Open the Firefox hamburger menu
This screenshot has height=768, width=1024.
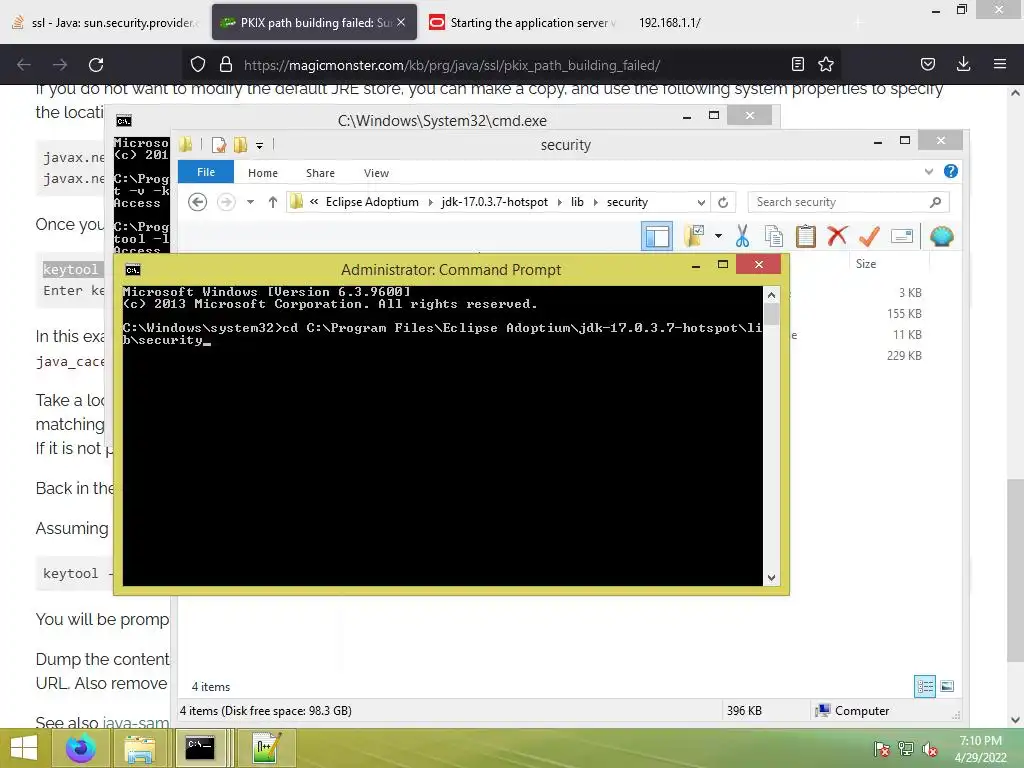point(1000,64)
